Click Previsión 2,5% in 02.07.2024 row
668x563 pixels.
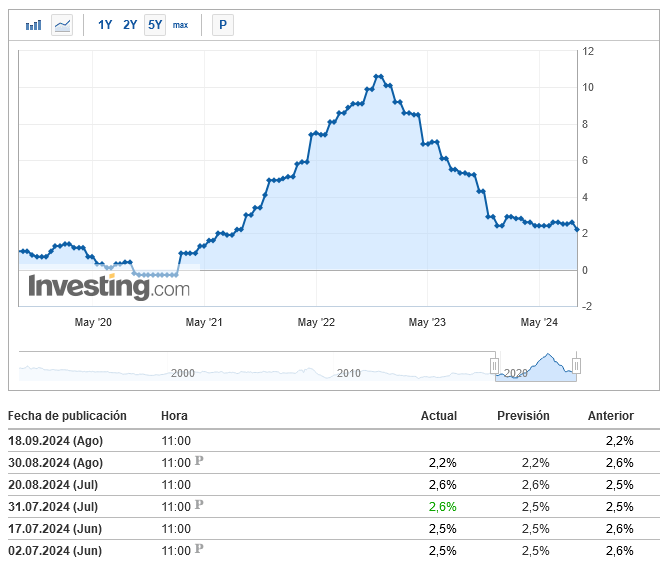point(536,551)
